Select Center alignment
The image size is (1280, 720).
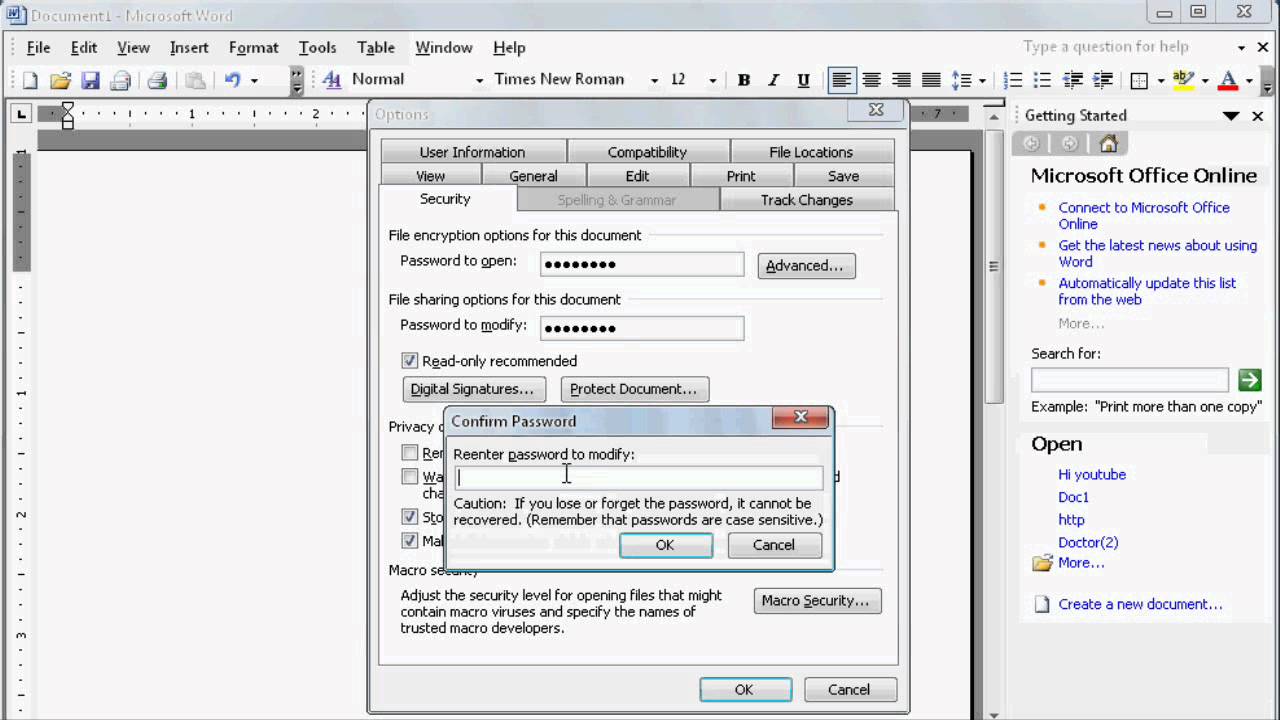pos(872,80)
